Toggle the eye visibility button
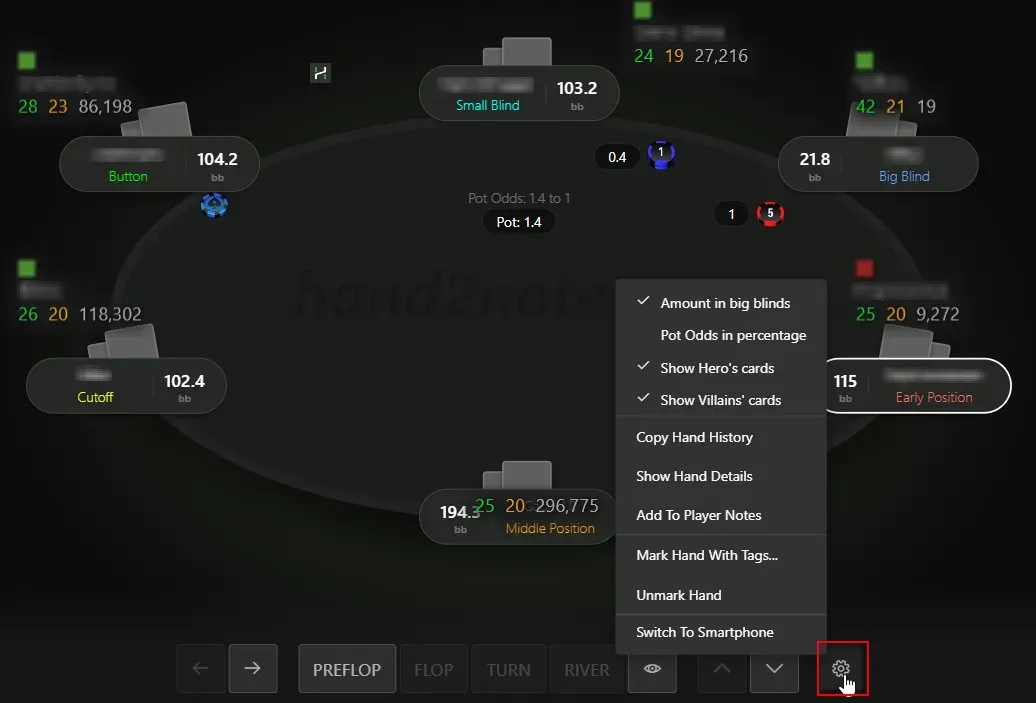This screenshot has height=703, width=1036. pos(652,668)
